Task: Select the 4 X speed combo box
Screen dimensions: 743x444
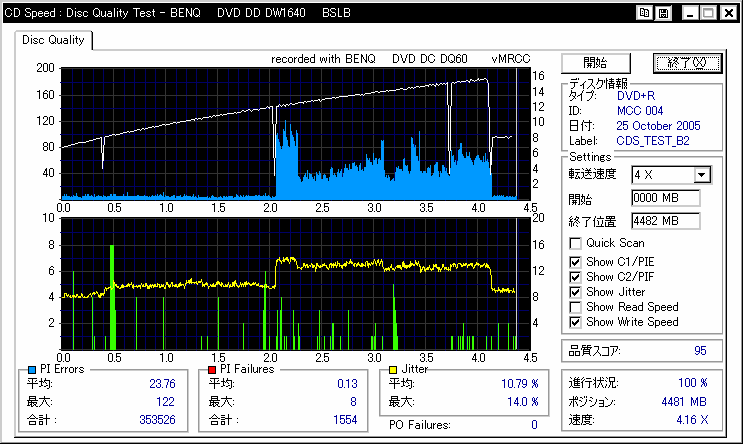Action: pos(671,175)
